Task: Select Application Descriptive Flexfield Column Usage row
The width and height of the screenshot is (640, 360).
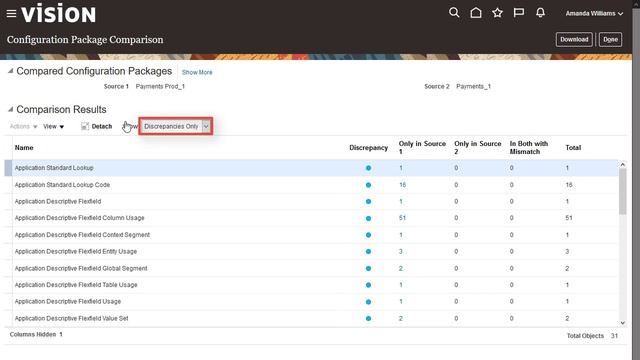Action: [x=311, y=218]
